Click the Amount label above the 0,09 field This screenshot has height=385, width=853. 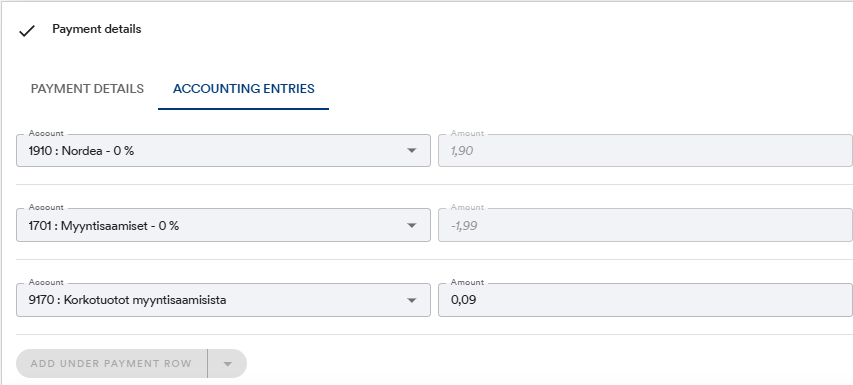pyautogui.click(x=467, y=282)
